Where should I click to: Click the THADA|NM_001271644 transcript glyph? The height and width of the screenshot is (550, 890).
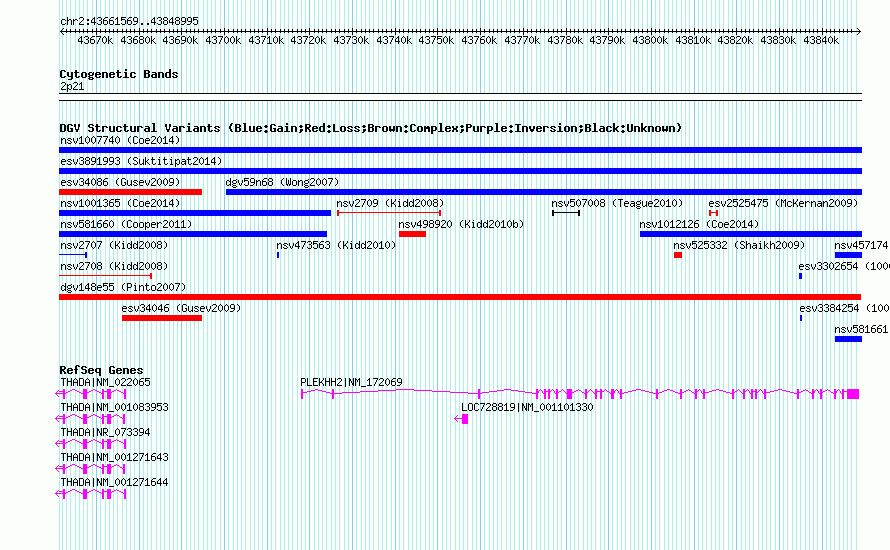click(x=91, y=494)
